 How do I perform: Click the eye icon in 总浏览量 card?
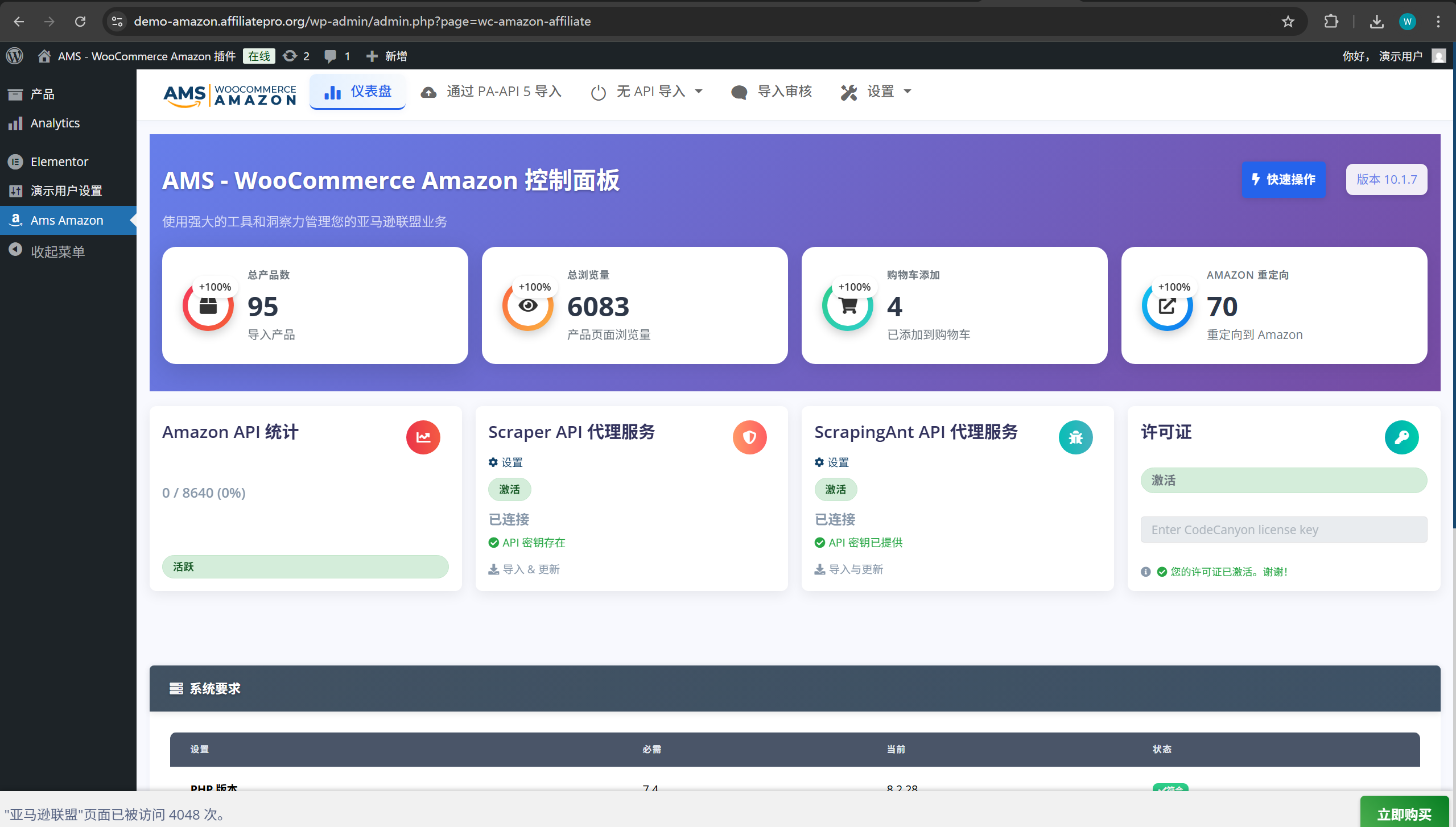[x=528, y=306]
